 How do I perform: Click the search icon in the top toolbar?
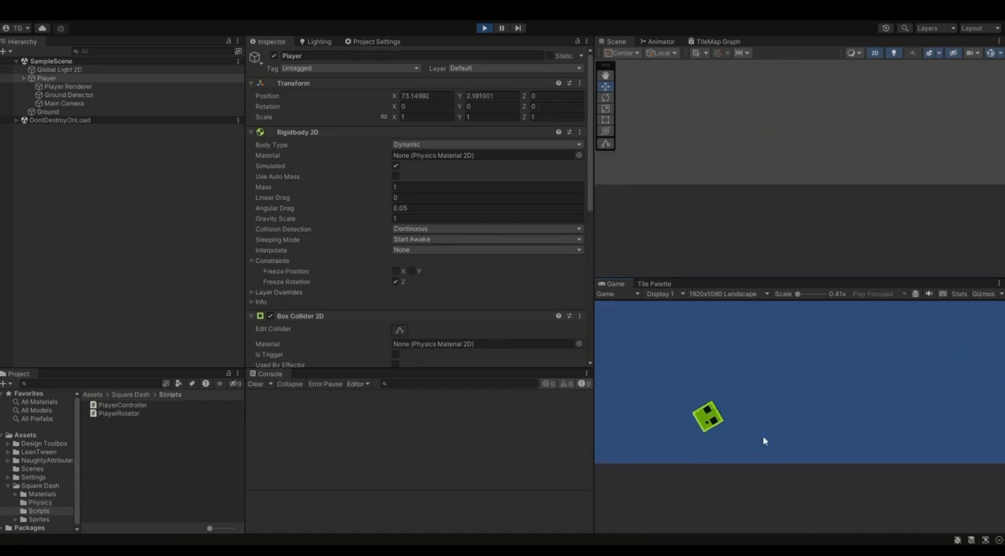[905, 28]
